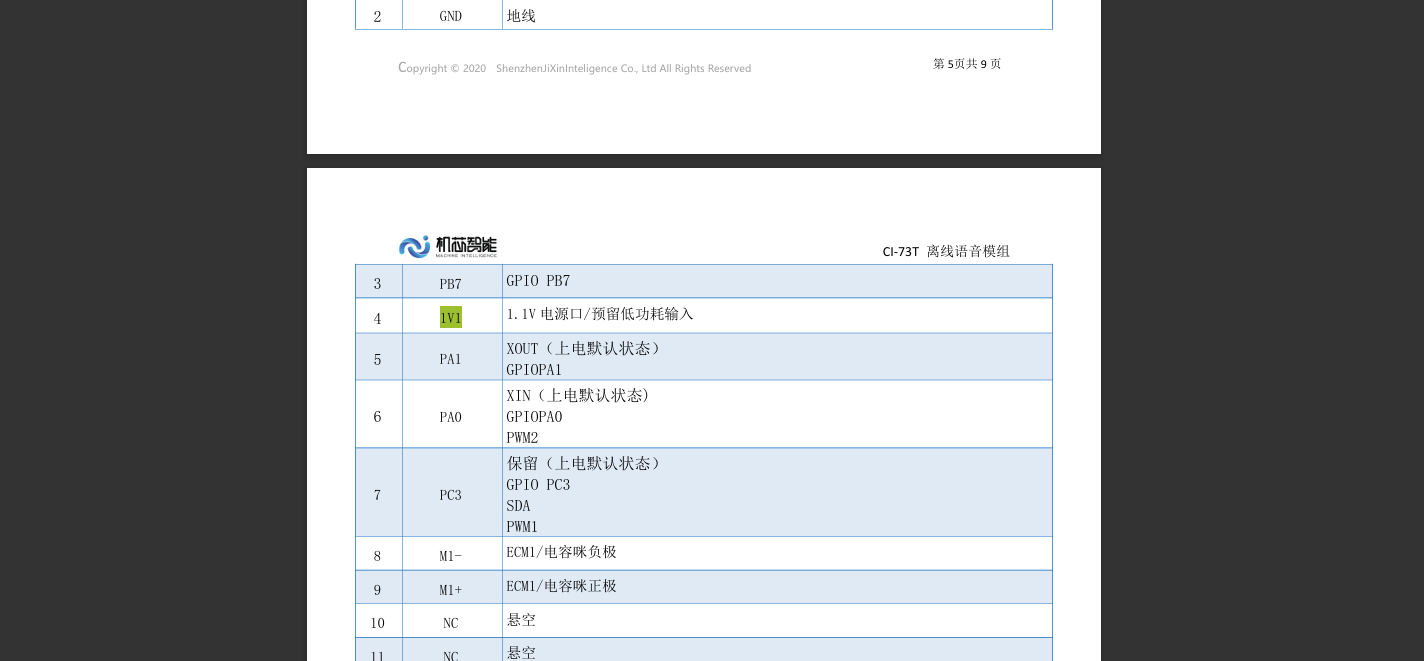Click the pin number 10 cell
The height and width of the screenshot is (661, 1424).
tap(377, 623)
